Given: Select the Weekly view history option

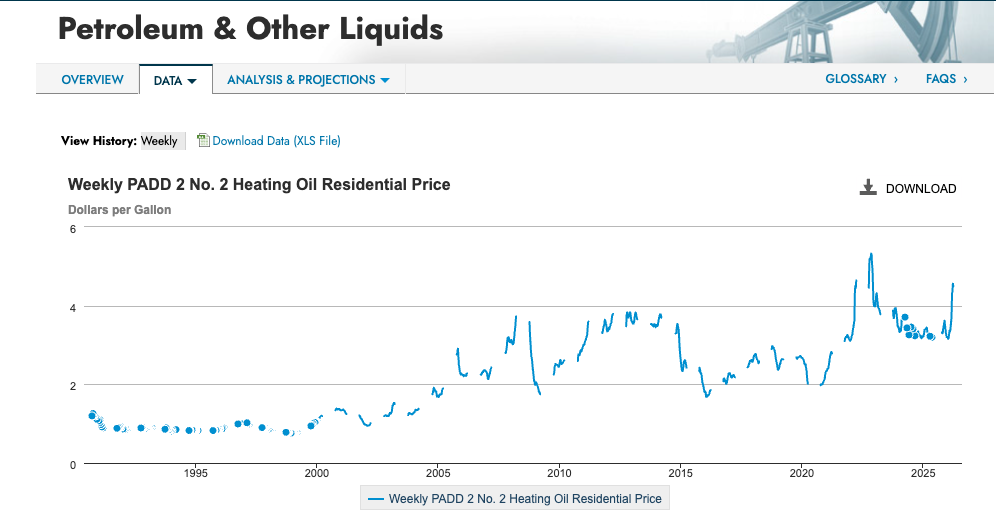Looking at the screenshot, I should [x=163, y=140].
